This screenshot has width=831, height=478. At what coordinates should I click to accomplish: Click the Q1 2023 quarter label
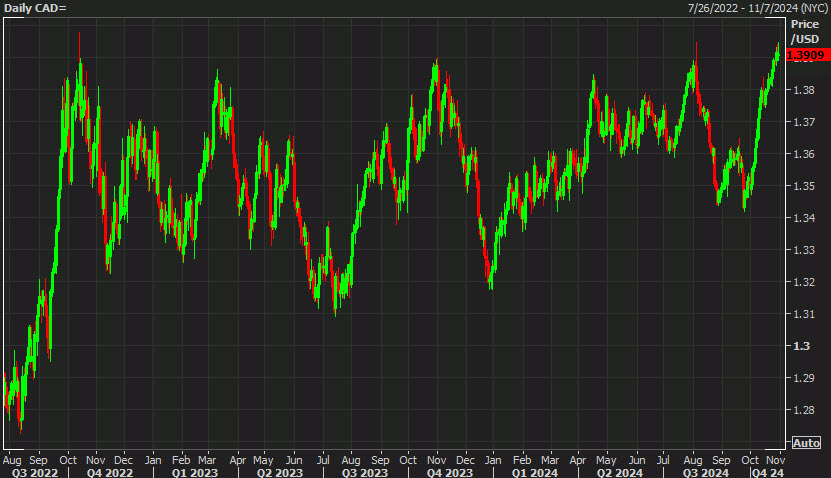pyautogui.click(x=195, y=472)
